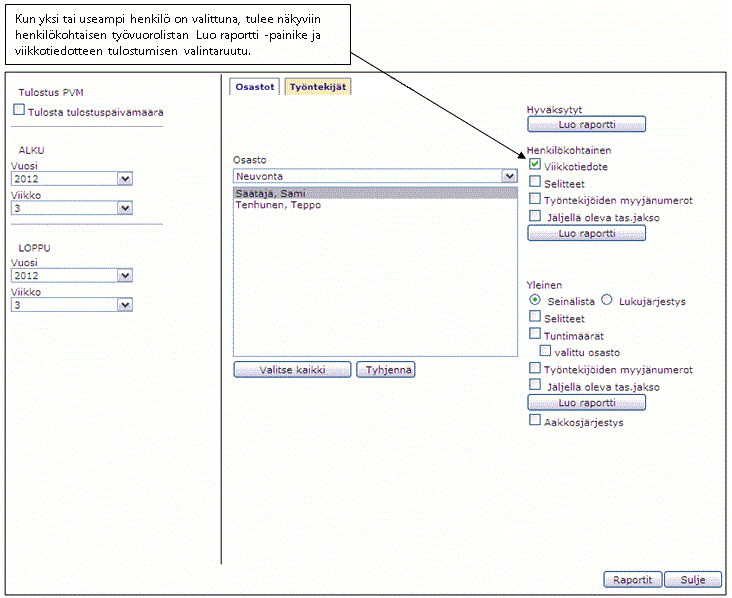Check the valittu osasto checkbox

(545, 350)
